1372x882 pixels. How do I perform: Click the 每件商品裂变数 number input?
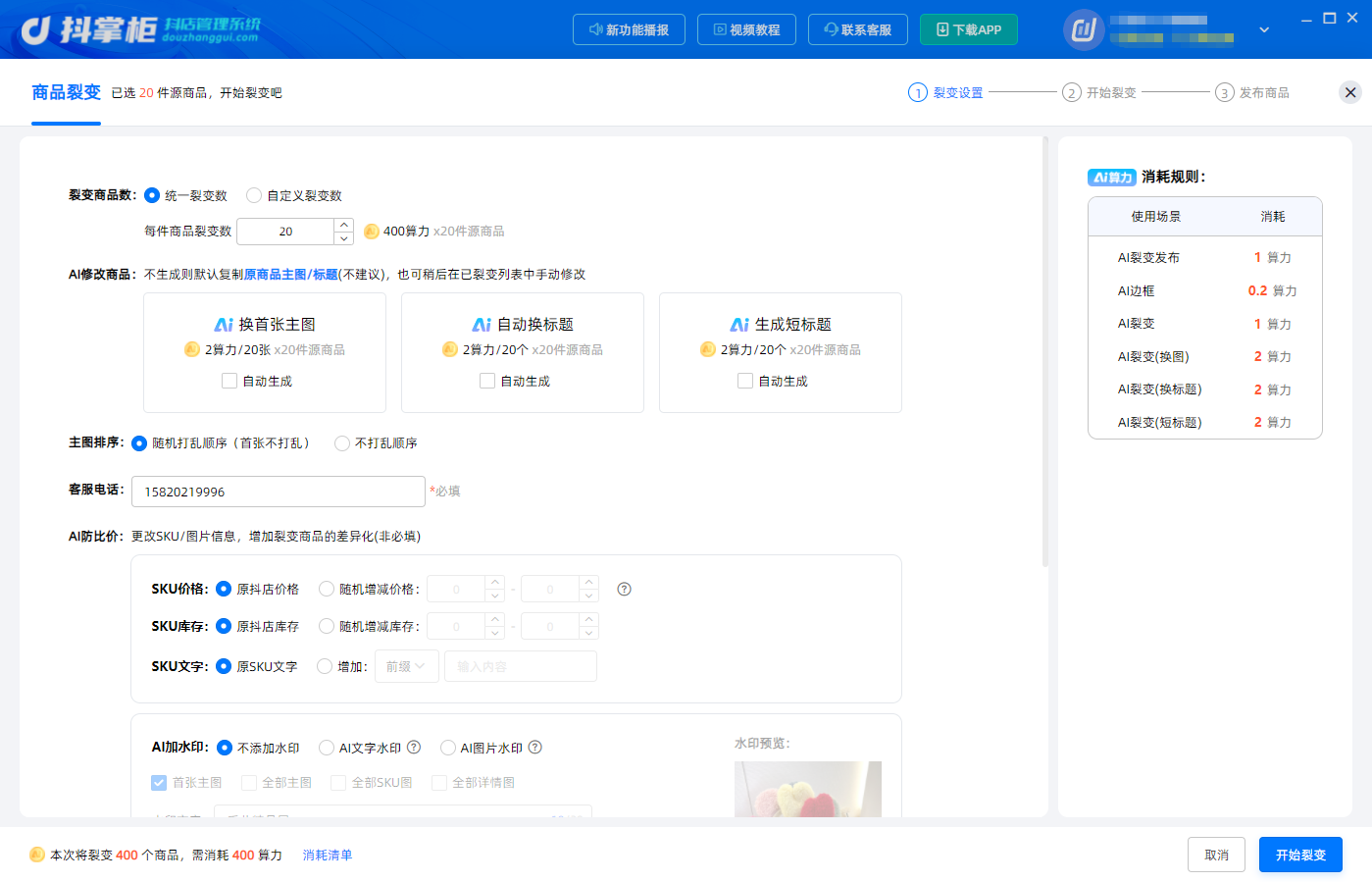(x=286, y=232)
